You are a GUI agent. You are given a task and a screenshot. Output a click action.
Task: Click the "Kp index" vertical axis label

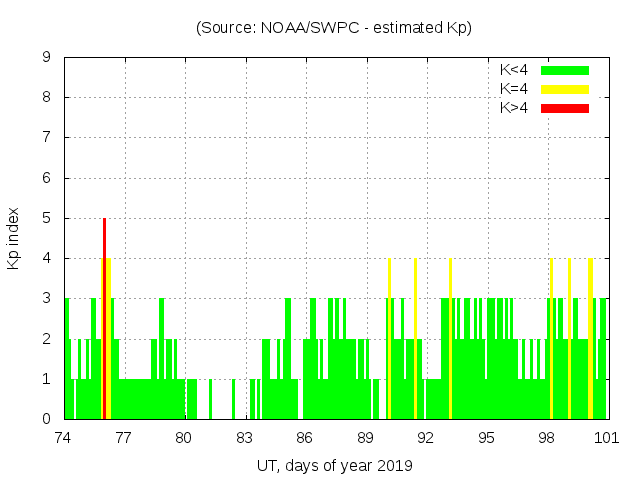click(x=14, y=238)
